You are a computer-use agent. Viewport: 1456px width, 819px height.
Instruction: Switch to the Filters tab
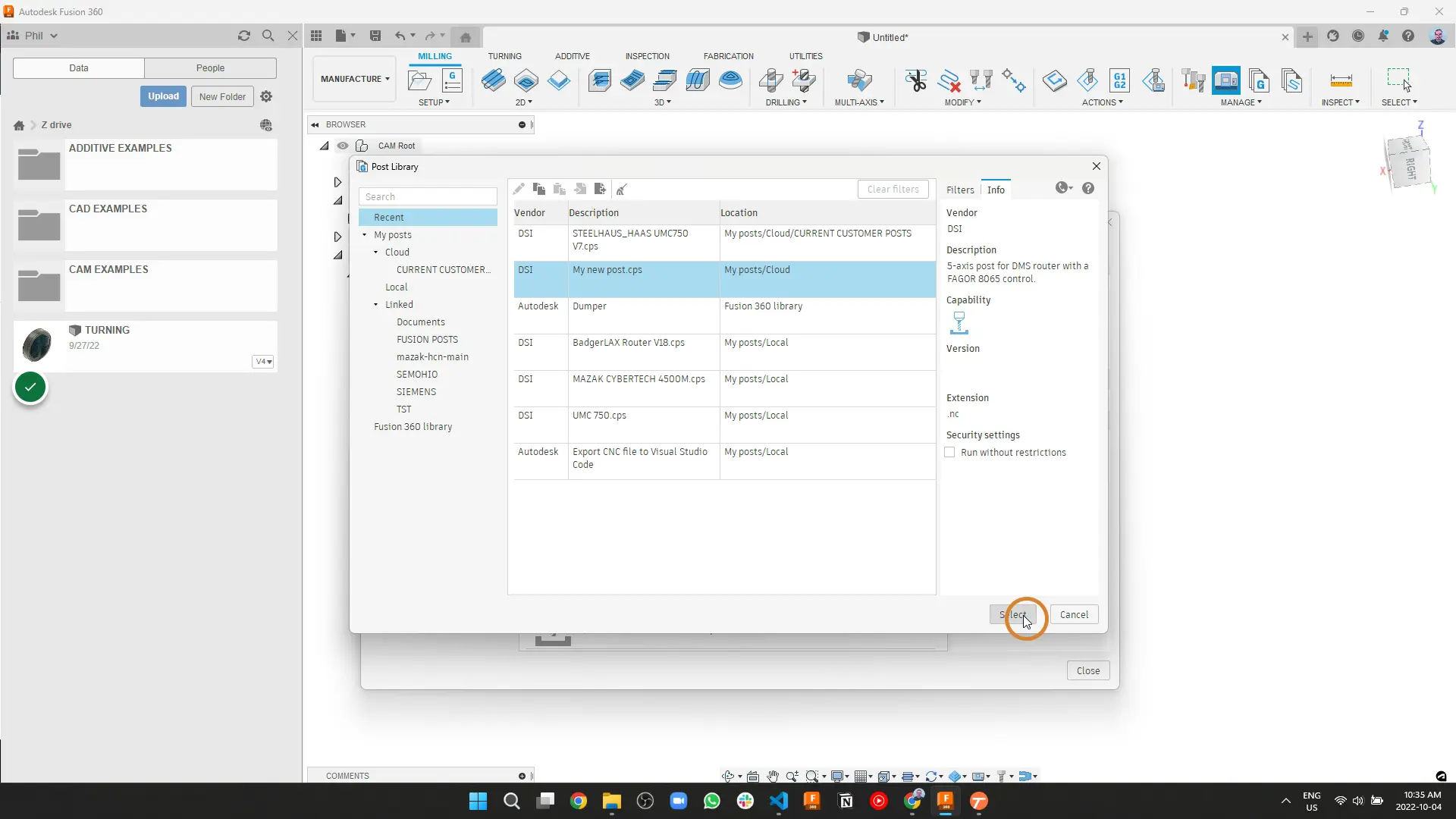pos(960,190)
